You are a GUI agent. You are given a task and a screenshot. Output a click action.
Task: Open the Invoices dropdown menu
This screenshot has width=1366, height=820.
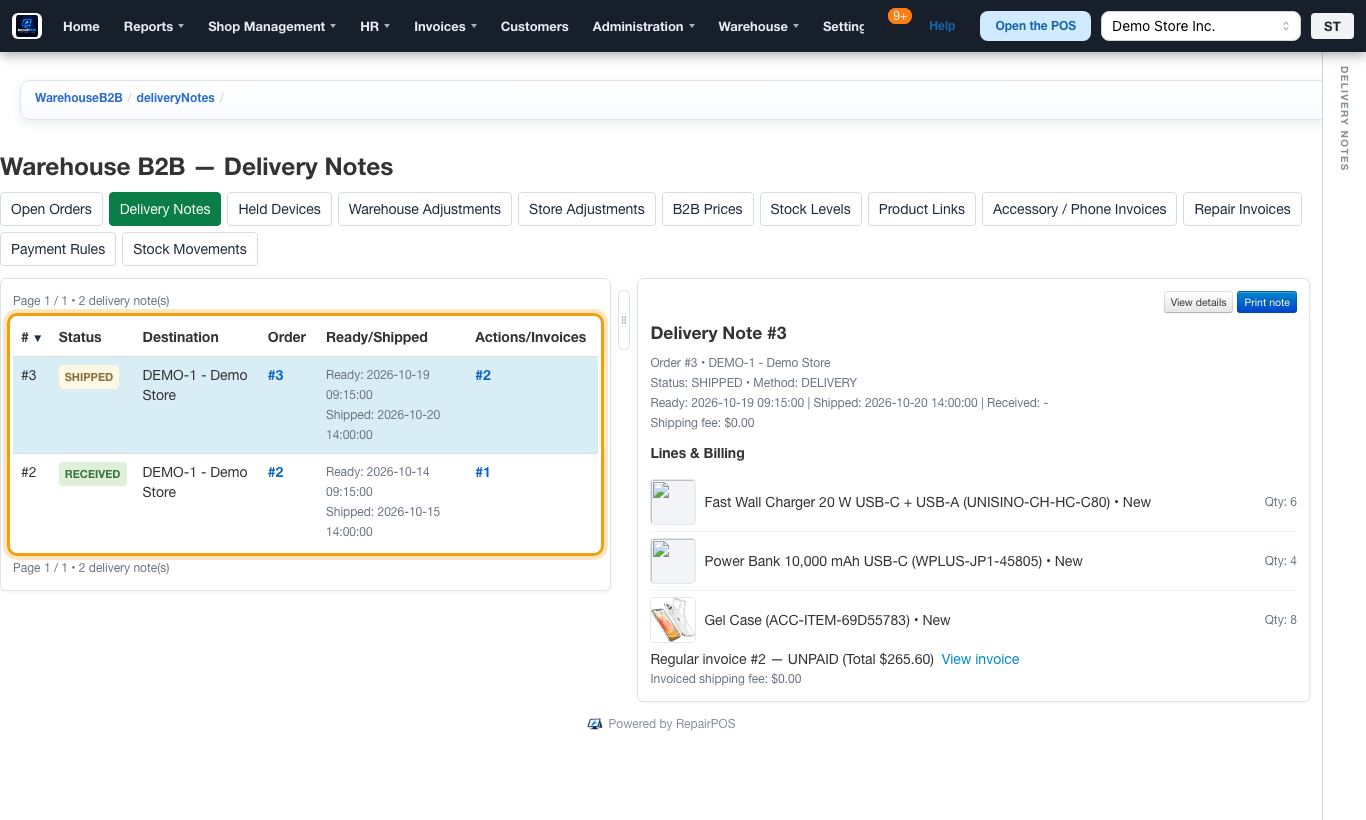446,26
